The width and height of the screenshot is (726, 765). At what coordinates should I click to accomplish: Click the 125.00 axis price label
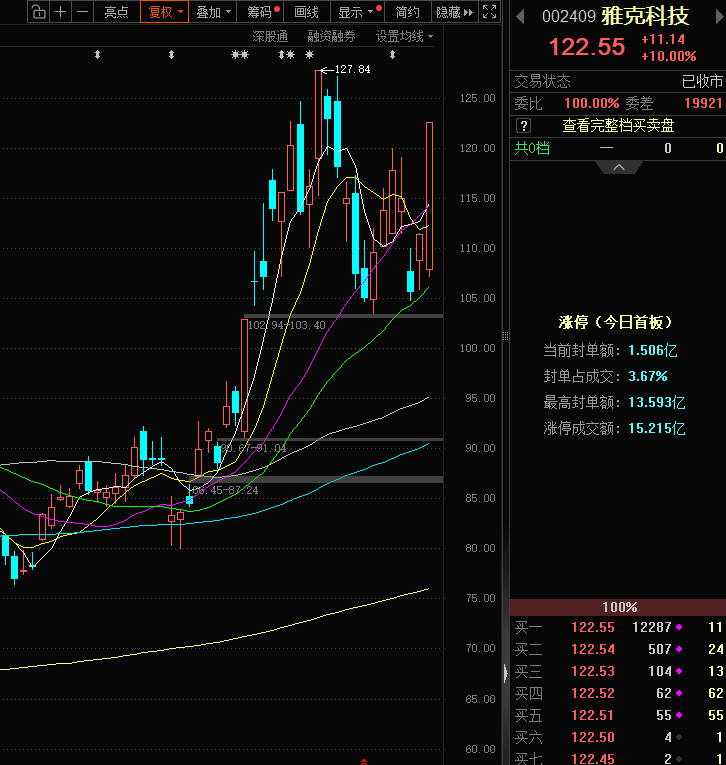pos(477,98)
